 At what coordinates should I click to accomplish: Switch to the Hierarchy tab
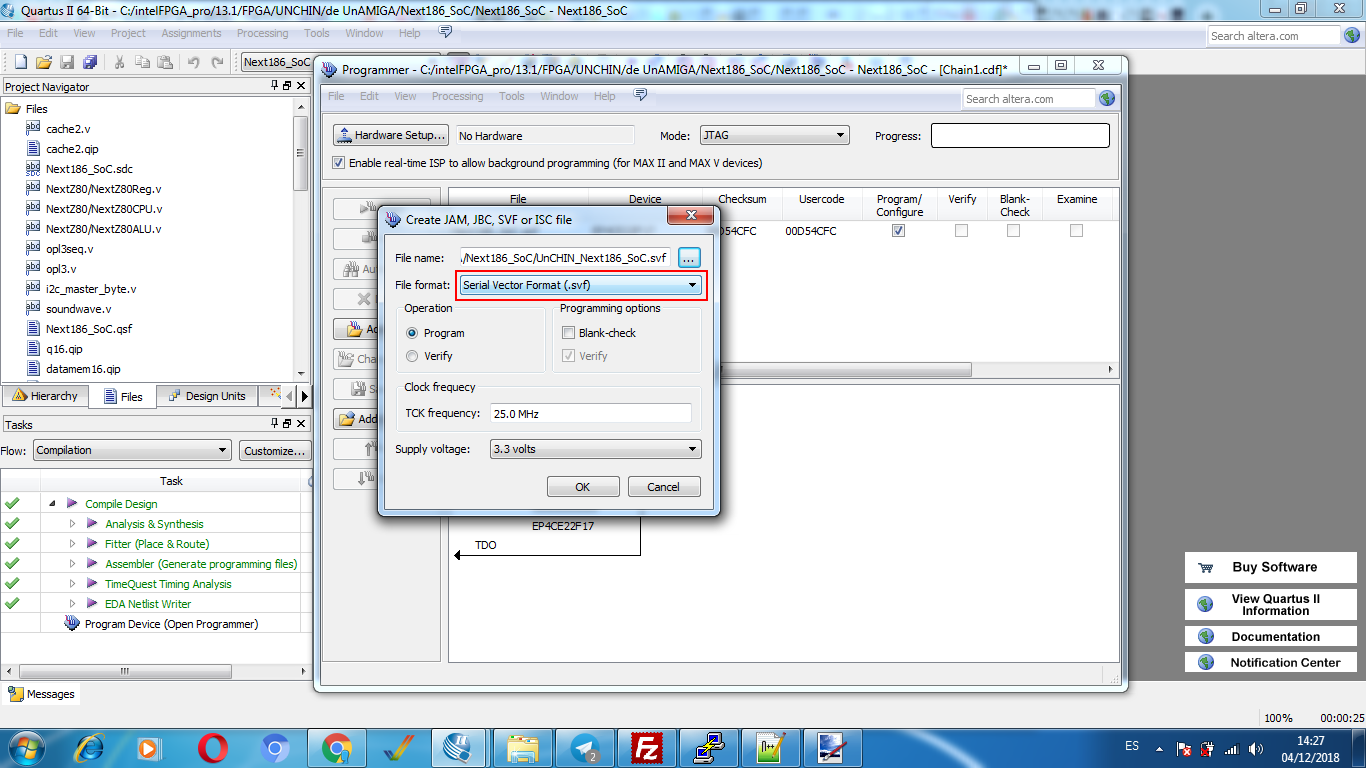(x=44, y=396)
